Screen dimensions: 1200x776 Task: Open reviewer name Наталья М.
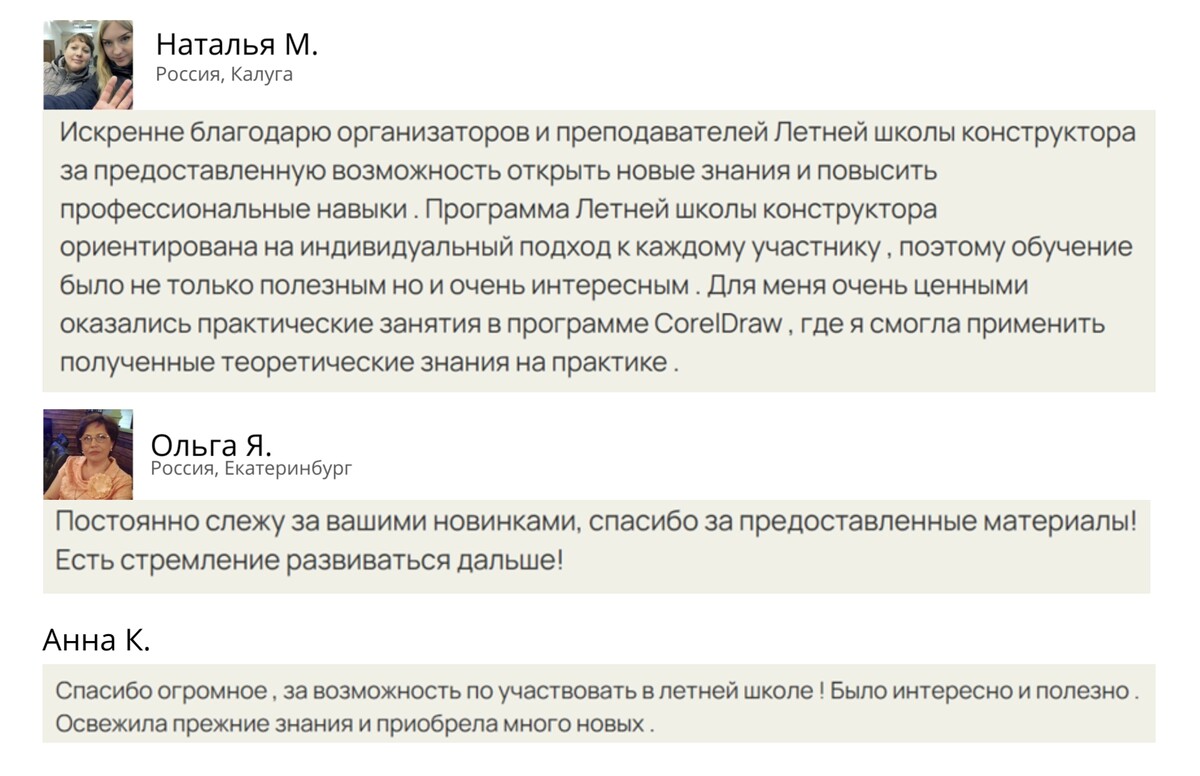tap(237, 44)
